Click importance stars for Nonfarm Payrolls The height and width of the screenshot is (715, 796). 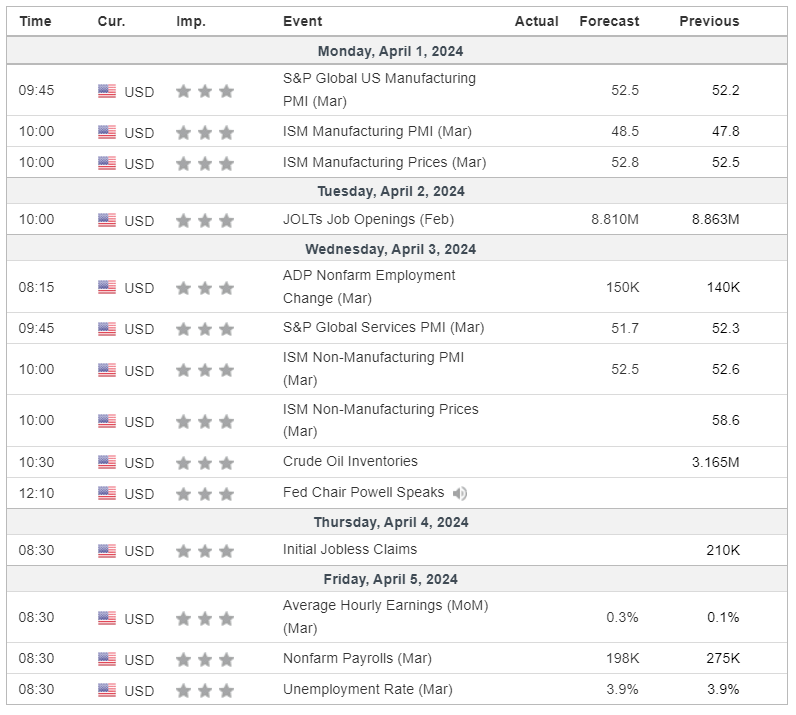pyautogui.click(x=205, y=660)
